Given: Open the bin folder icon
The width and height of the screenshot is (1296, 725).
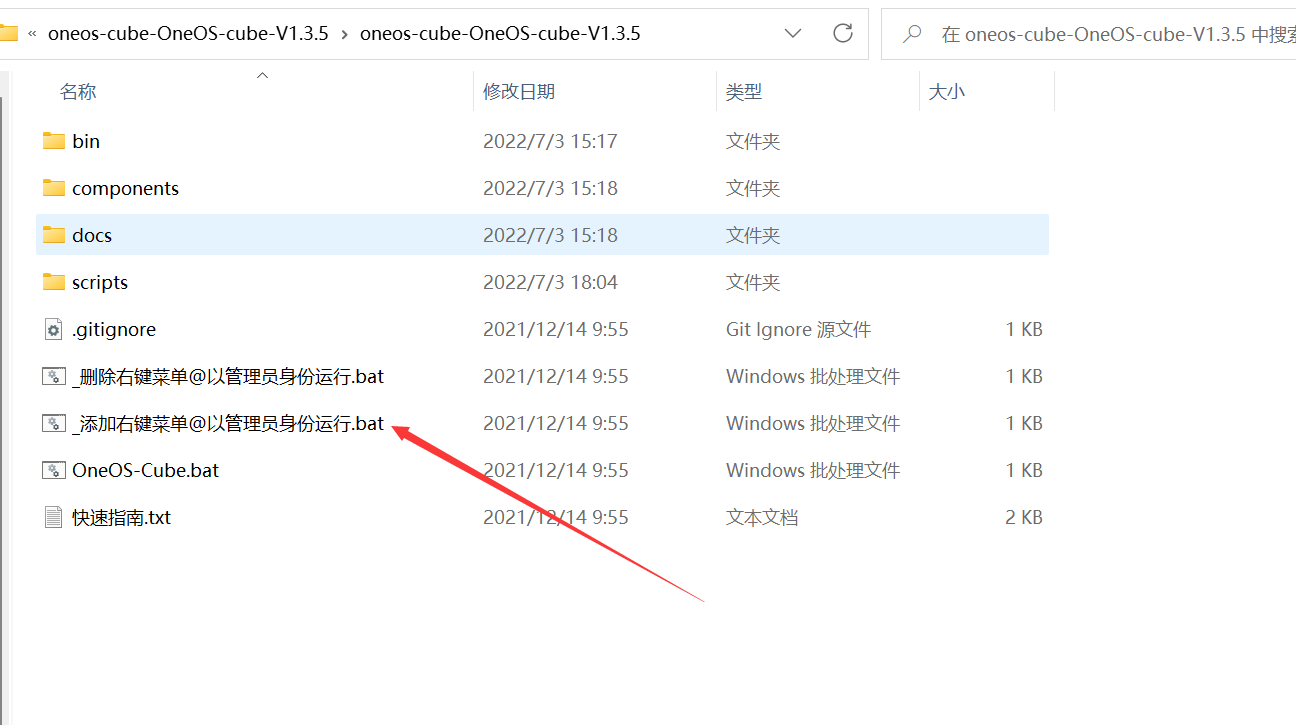Looking at the screenshot, I should [54, 141].
